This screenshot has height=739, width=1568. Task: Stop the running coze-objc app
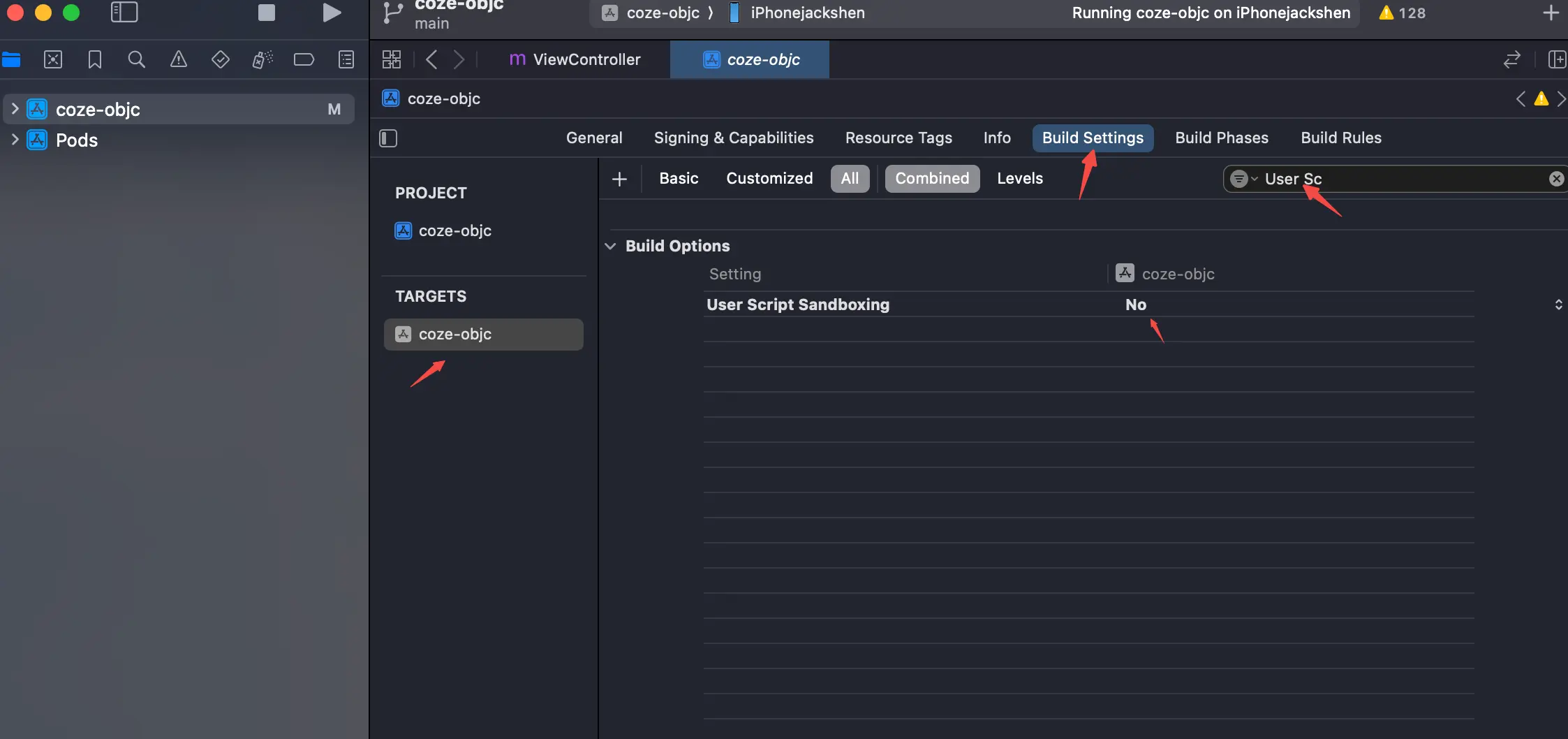pyautogui.click(x=266, y=13)
